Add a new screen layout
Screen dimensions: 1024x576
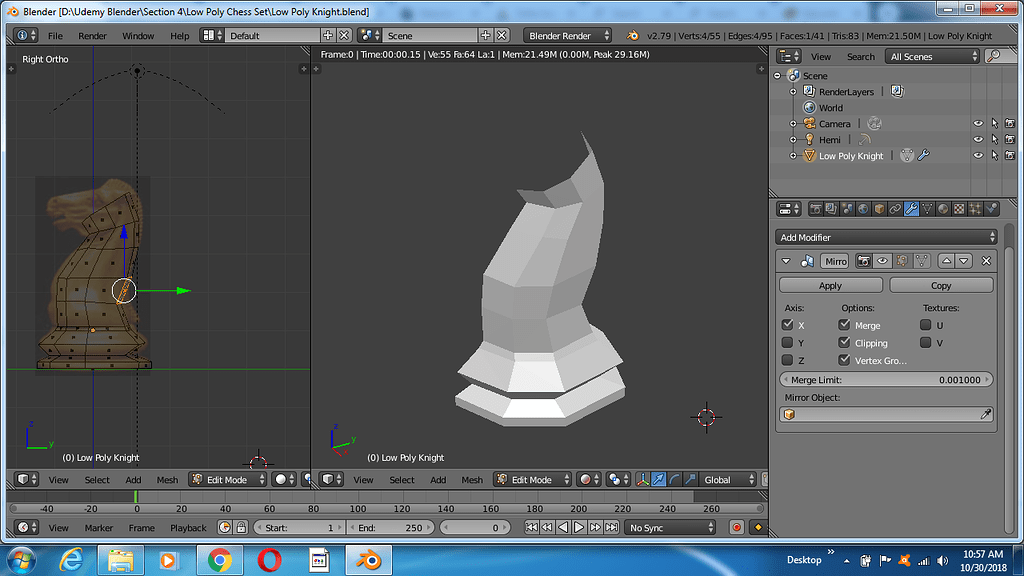(328, 35)
